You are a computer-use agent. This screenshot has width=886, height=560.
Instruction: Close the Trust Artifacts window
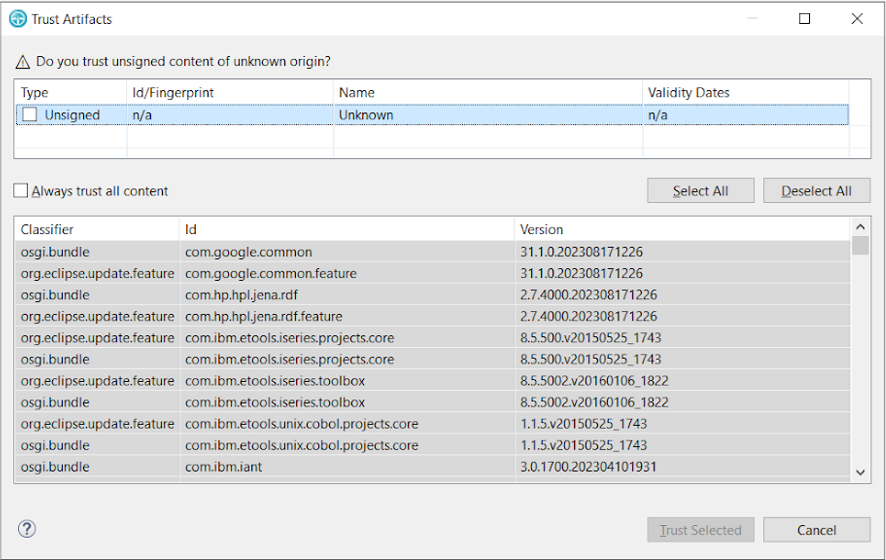[857, 19]
